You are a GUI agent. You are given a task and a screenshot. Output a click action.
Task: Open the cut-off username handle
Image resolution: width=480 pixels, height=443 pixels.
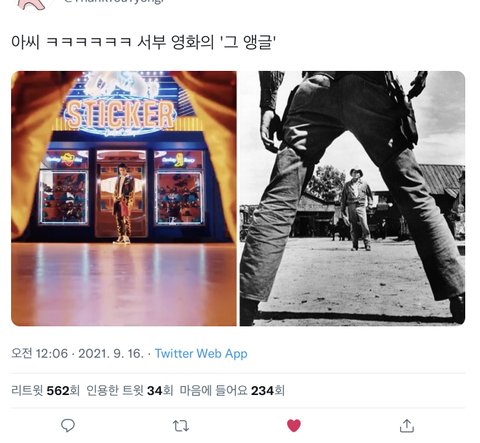tap(113, 2)
